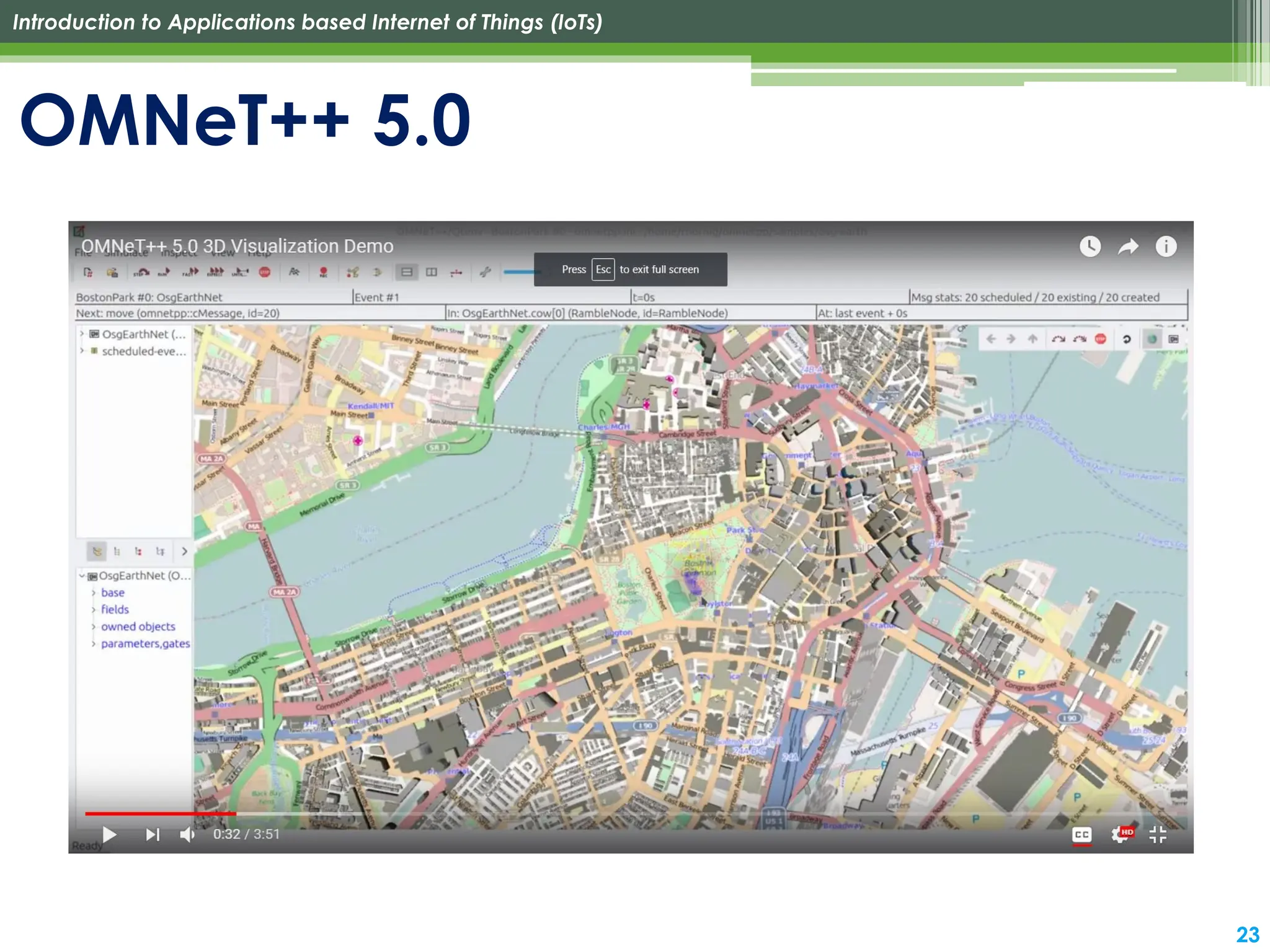Viewport: 1270px width, 952px height.
Task: Select the 'owned objects' tree text
Action: [138, 627]
